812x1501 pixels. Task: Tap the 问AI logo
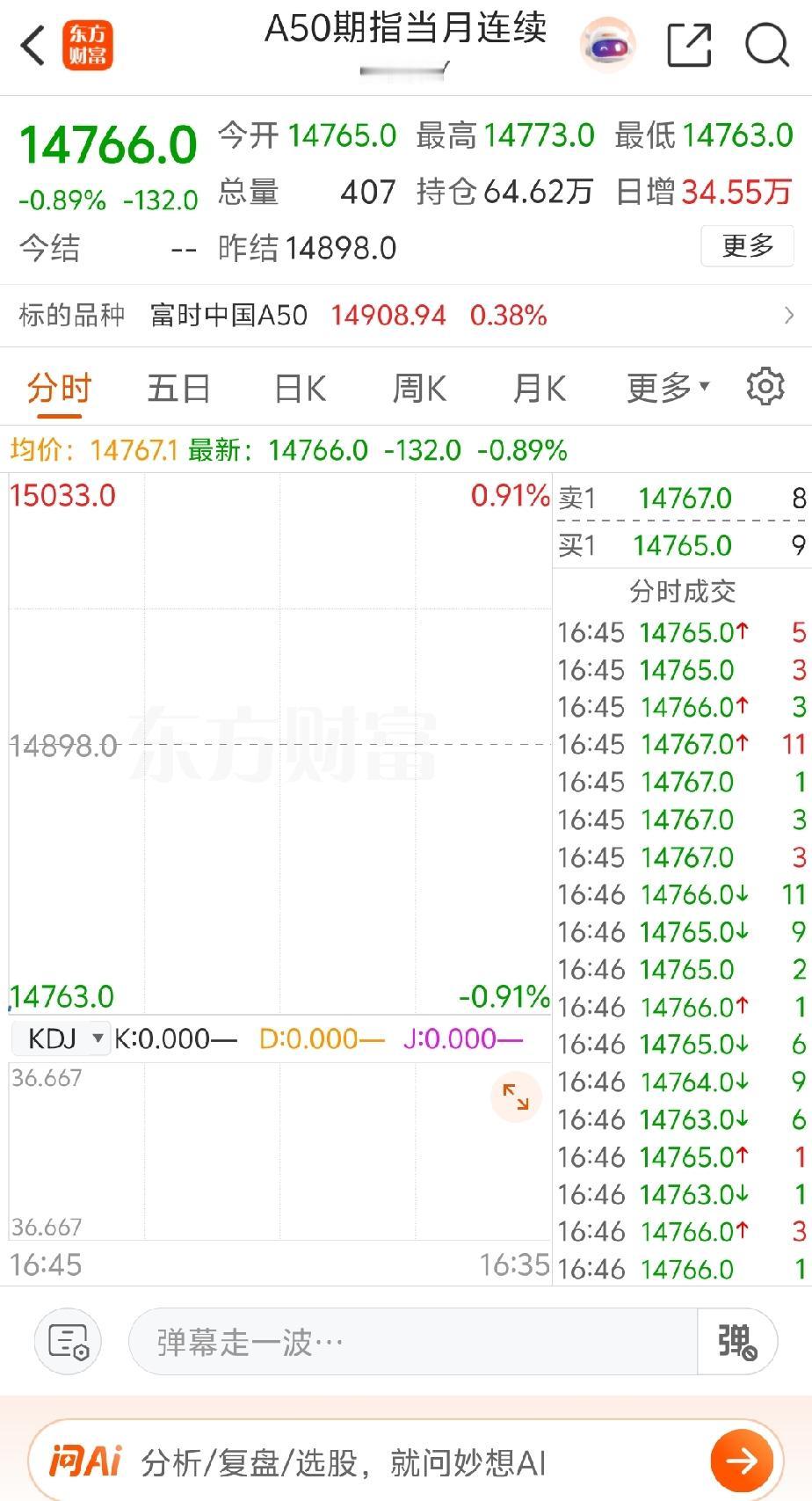click(x=84, y=1461)
